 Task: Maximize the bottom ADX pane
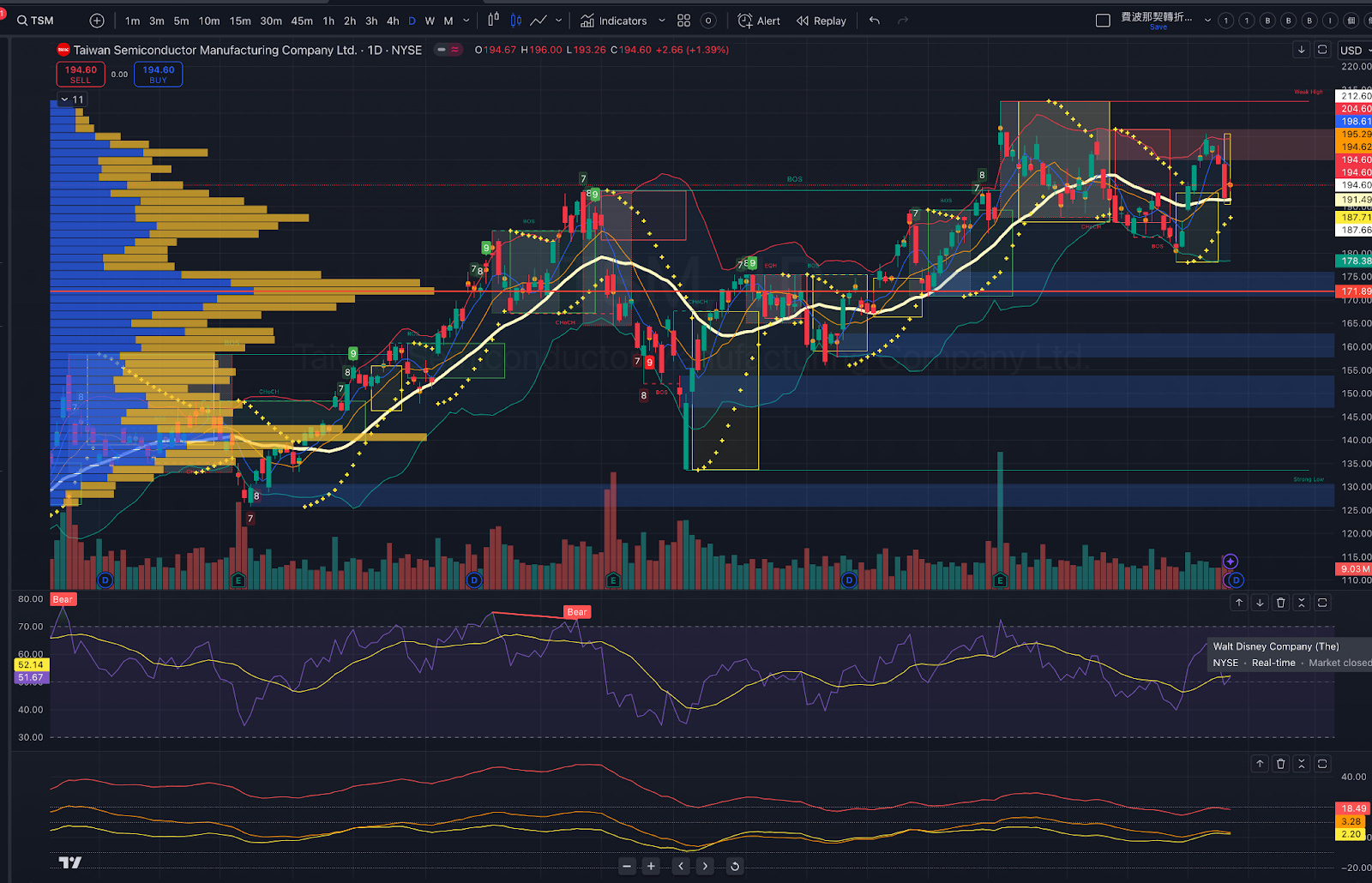(x=1322, y=763)
